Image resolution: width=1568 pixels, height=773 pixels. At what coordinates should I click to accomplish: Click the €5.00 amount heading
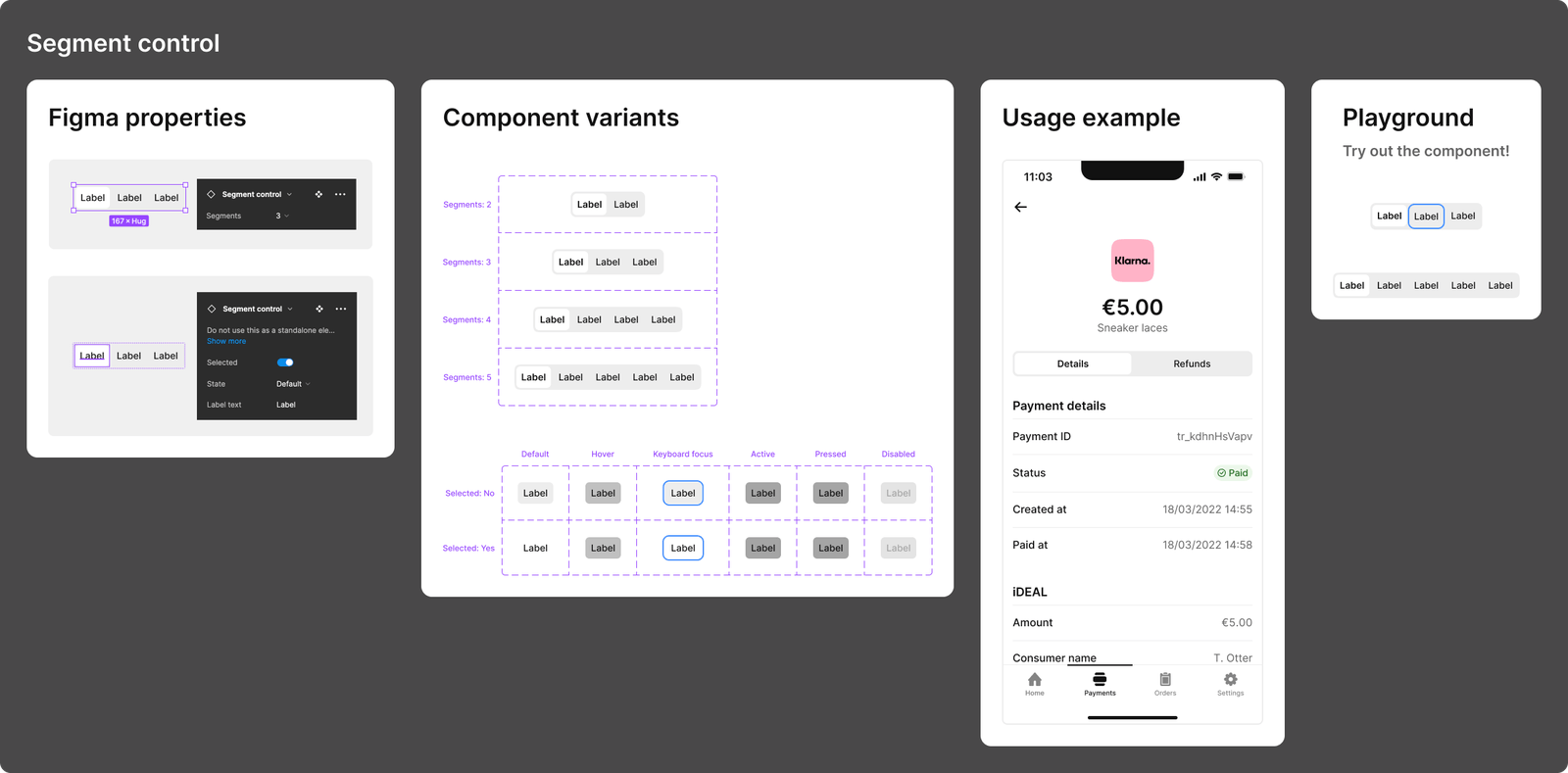click(1132, 308)
